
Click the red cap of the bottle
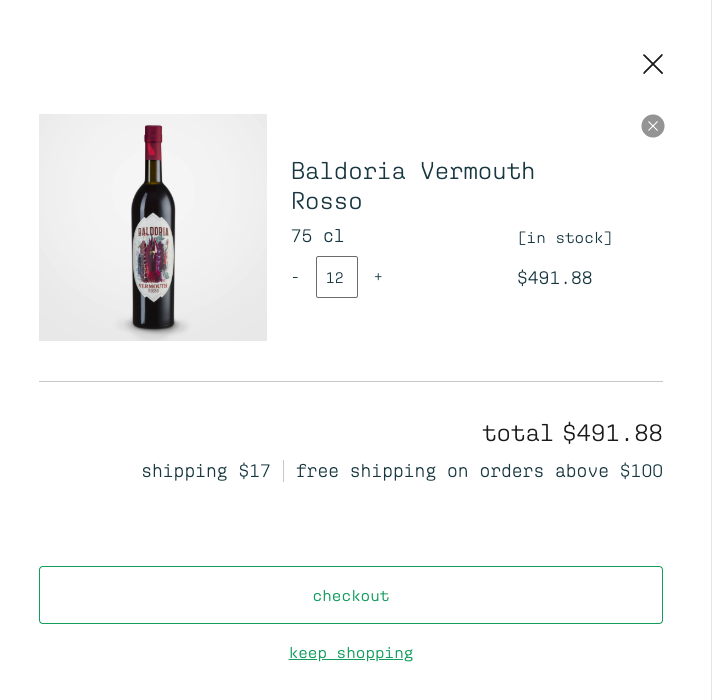point(153,141)
